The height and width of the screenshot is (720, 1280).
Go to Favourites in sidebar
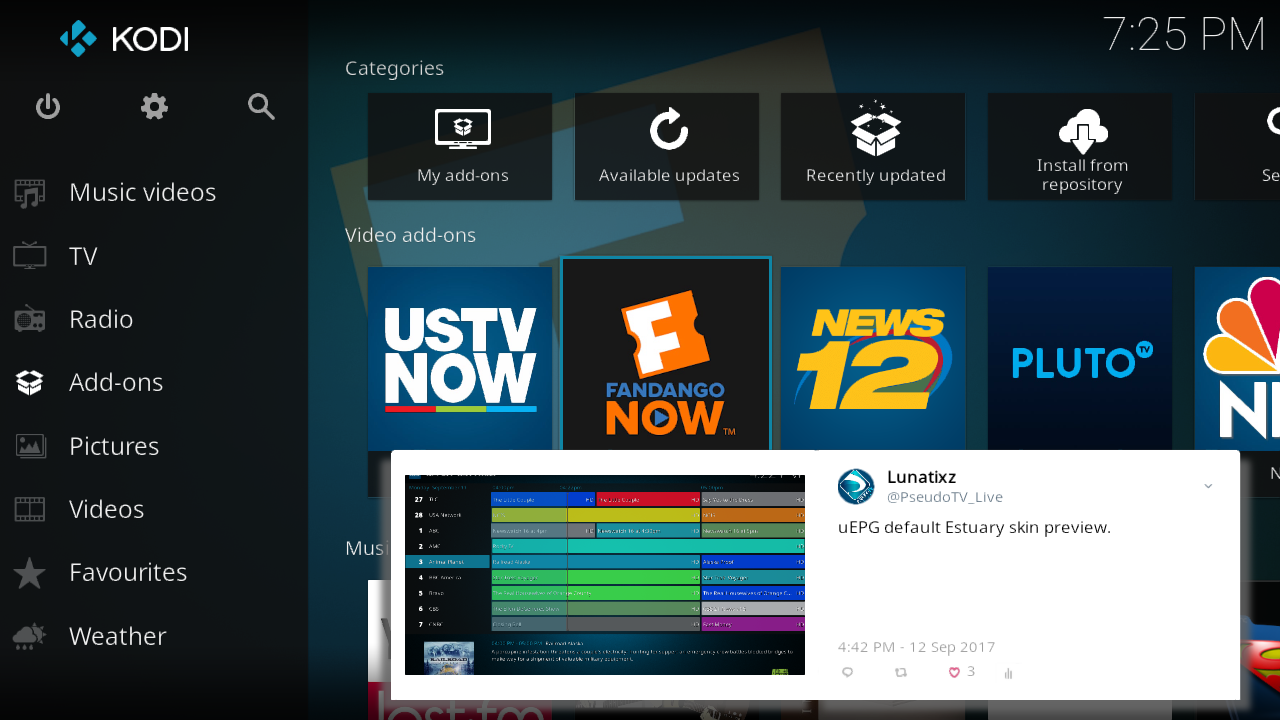(128, 572)
